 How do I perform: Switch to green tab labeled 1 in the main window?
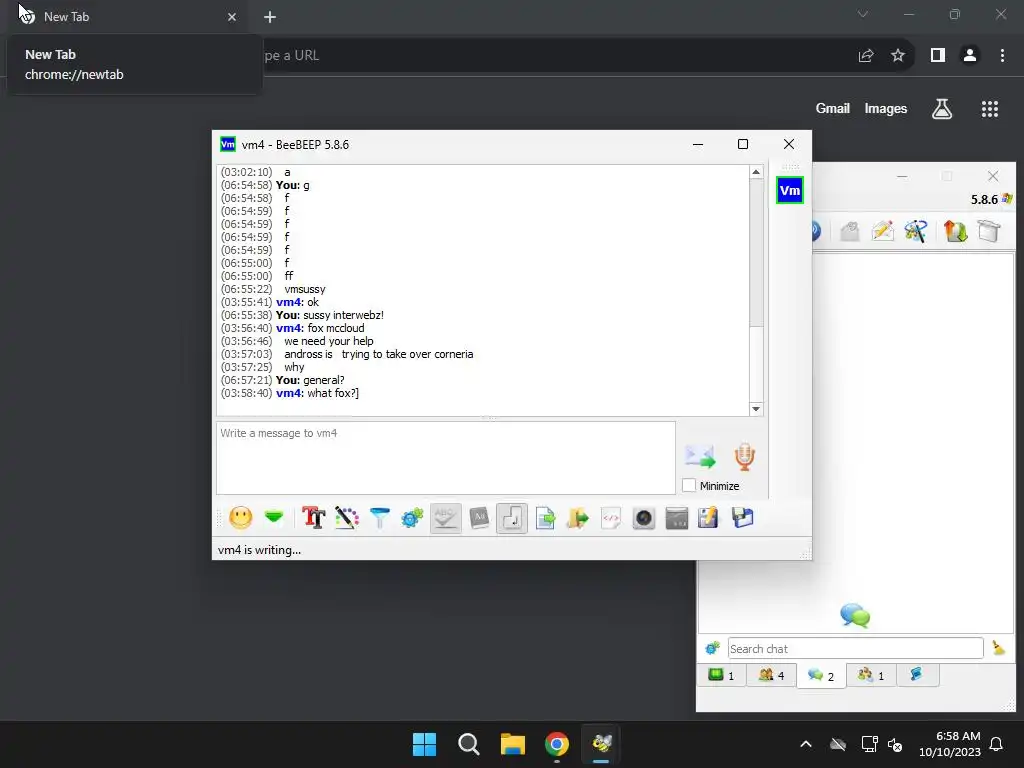click(722, 675)
